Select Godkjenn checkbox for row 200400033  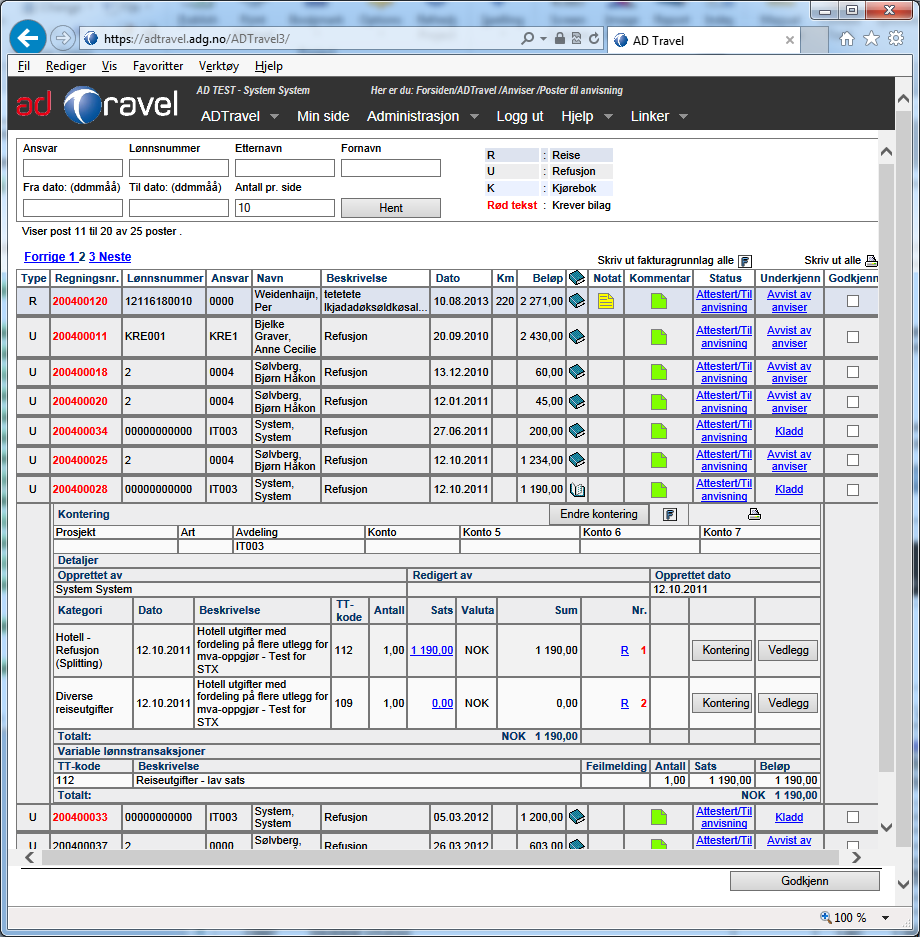tap(853, 817)
